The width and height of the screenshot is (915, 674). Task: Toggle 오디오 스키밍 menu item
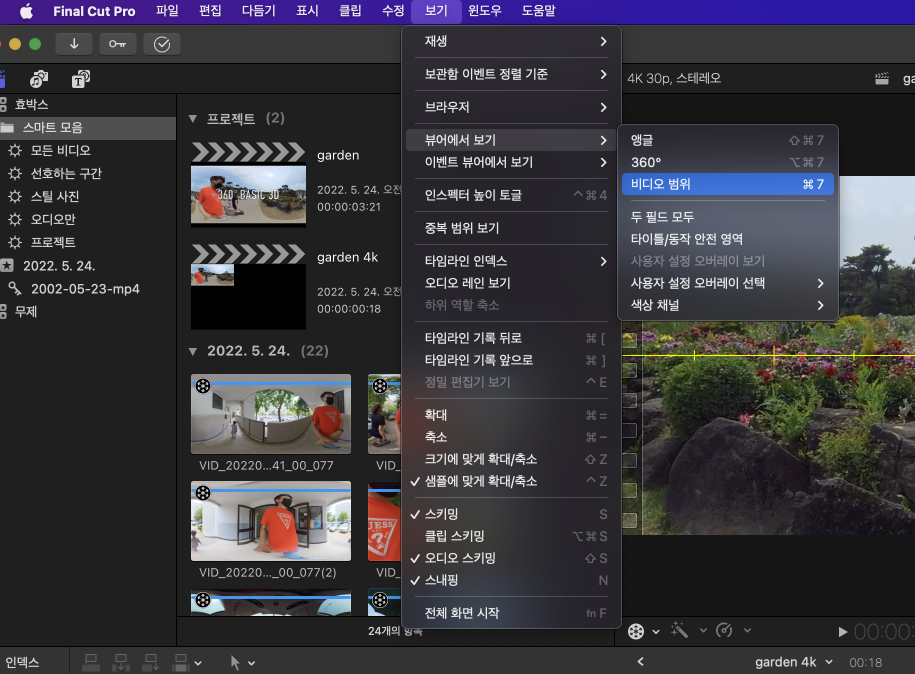tap(511, 558)
